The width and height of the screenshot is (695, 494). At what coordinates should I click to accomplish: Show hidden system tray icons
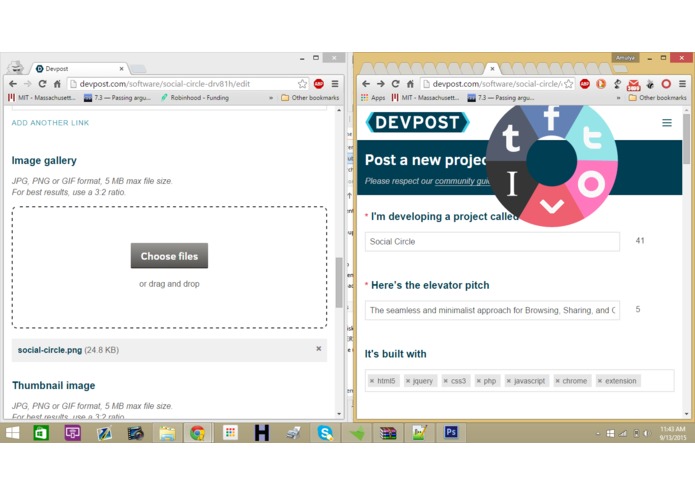tap(597, 434)
